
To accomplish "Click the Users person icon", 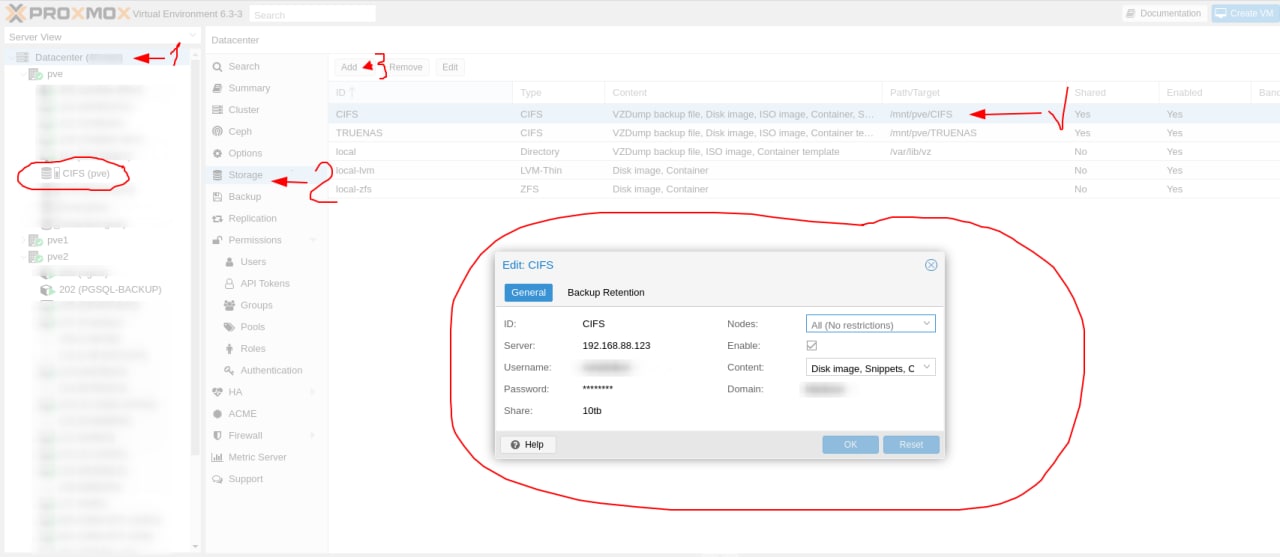I will coord(229,262).
